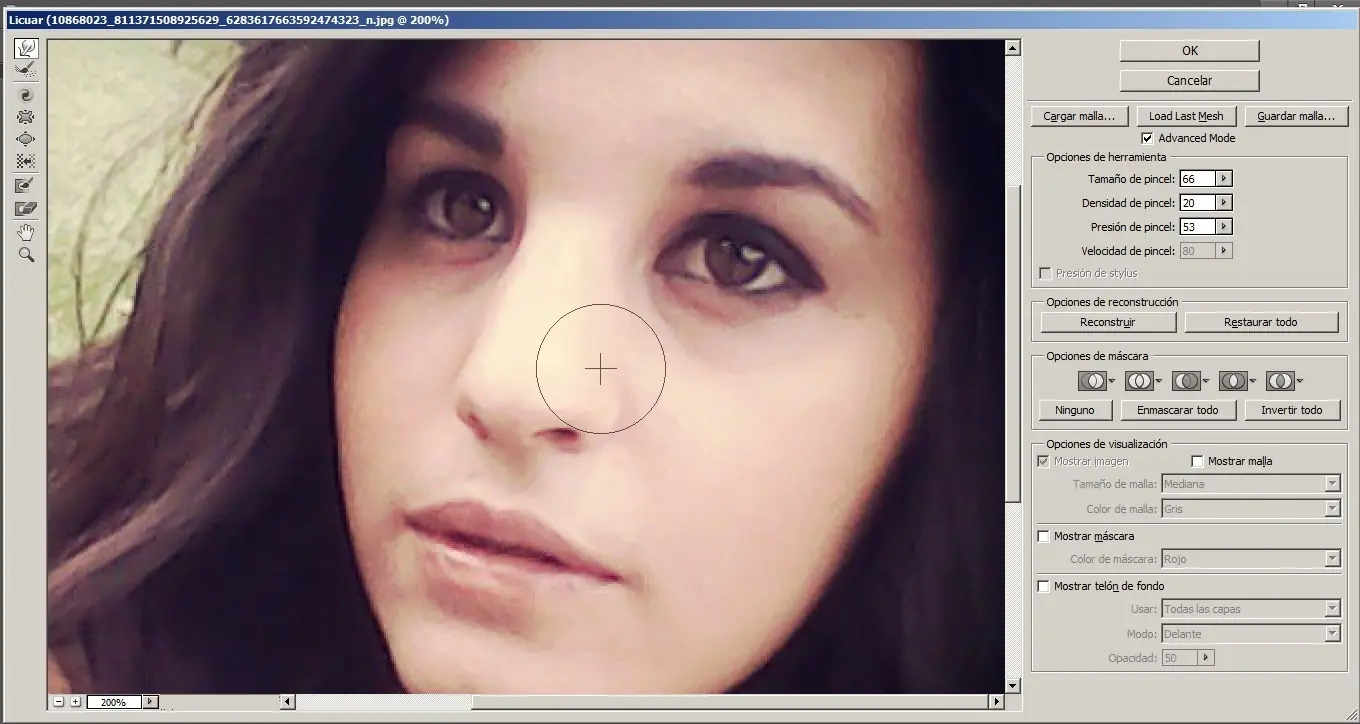Open the Opacidad slider arrow

pyautogui.click(x=1206, y=658)
